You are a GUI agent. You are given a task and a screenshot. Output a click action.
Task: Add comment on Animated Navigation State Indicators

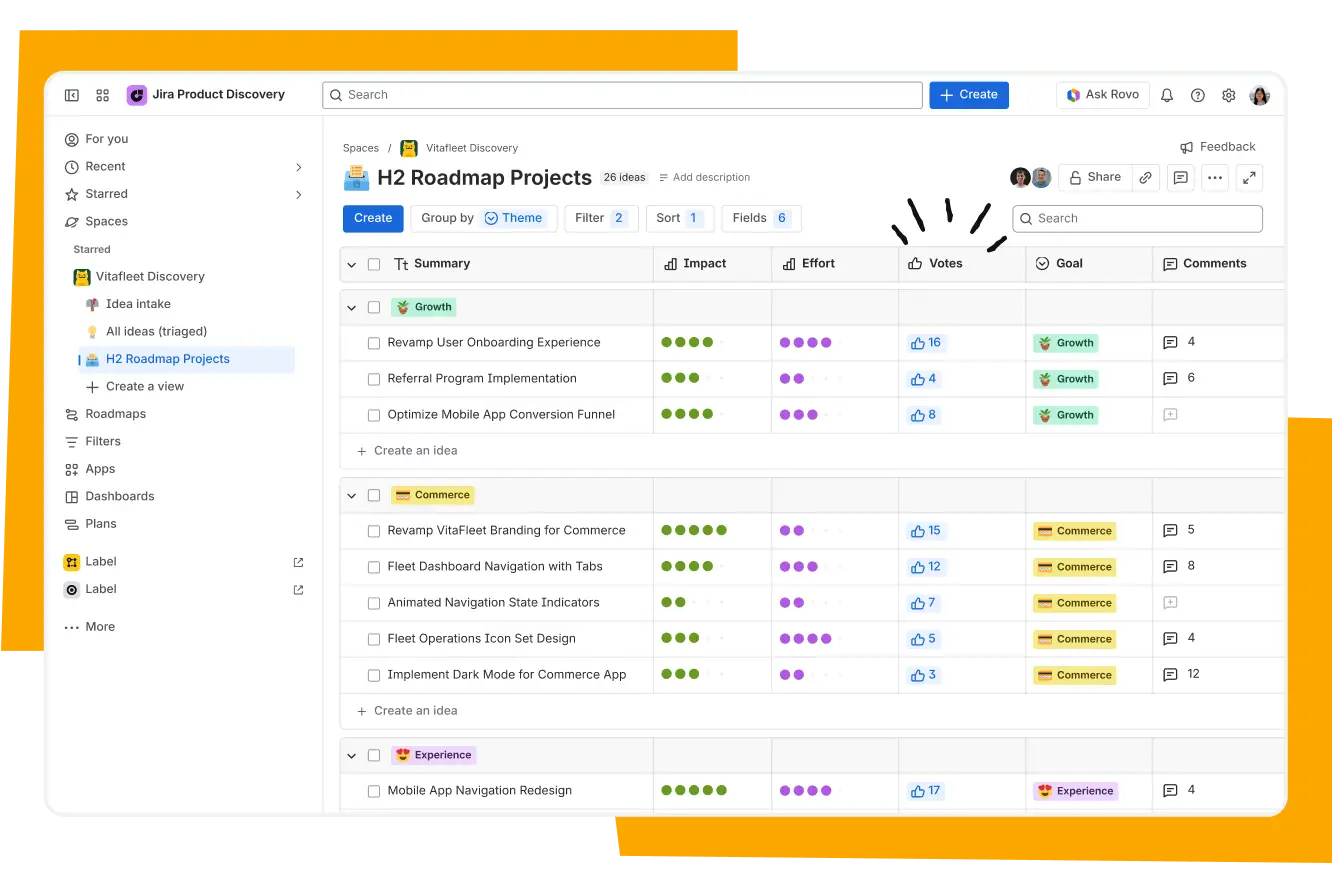[x=1170, y=603]
